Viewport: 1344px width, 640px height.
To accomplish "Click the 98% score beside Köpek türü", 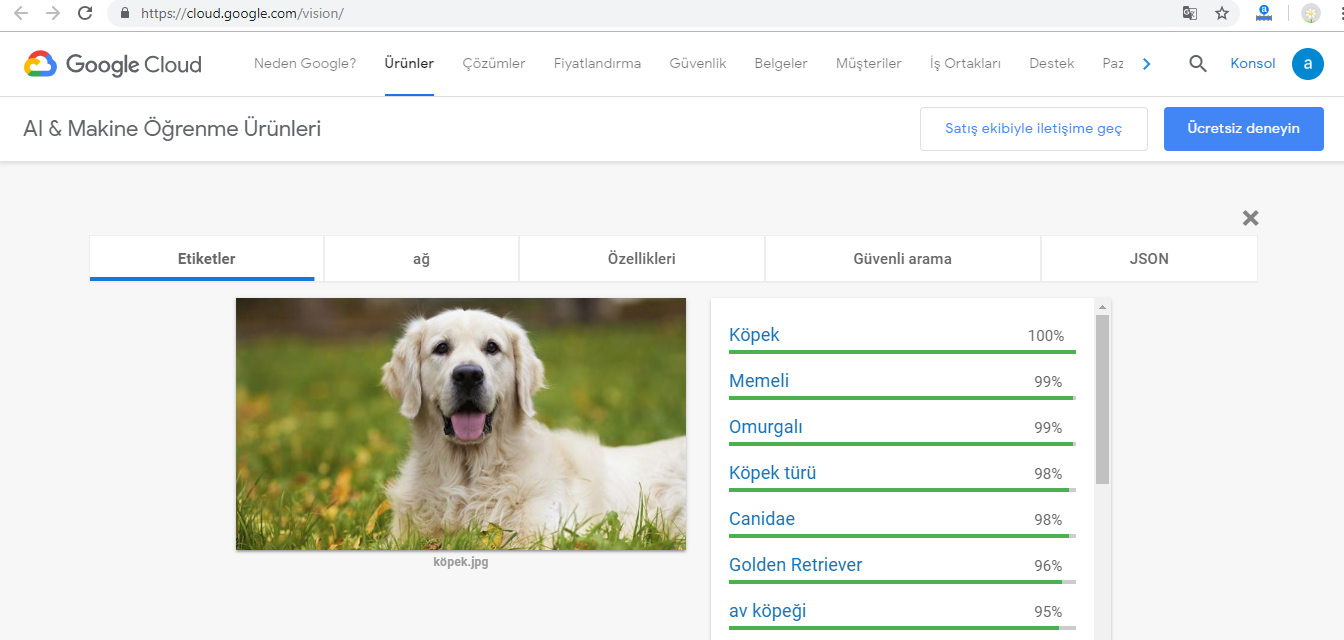I will pos(1048,474).
